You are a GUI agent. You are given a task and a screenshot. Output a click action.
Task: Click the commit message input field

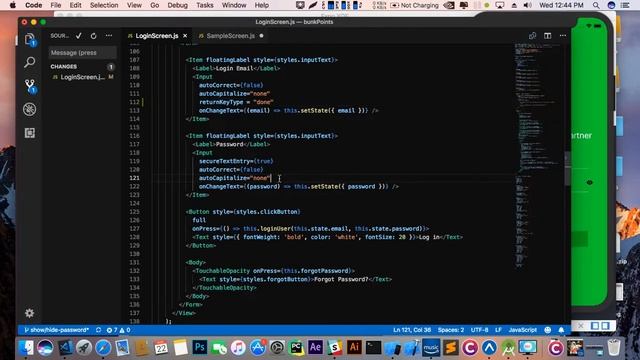82,53
